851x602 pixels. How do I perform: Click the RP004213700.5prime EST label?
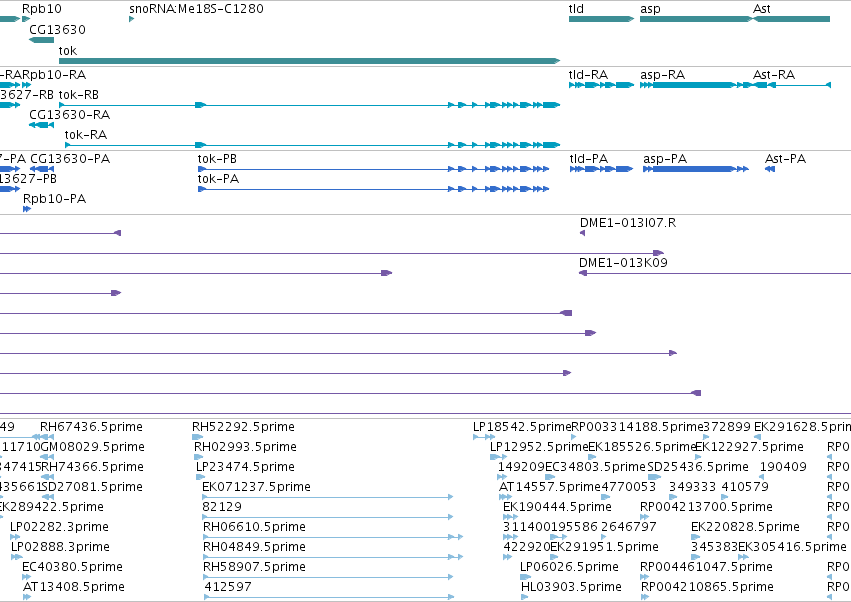pyautogui.click(x=706, y=506)
